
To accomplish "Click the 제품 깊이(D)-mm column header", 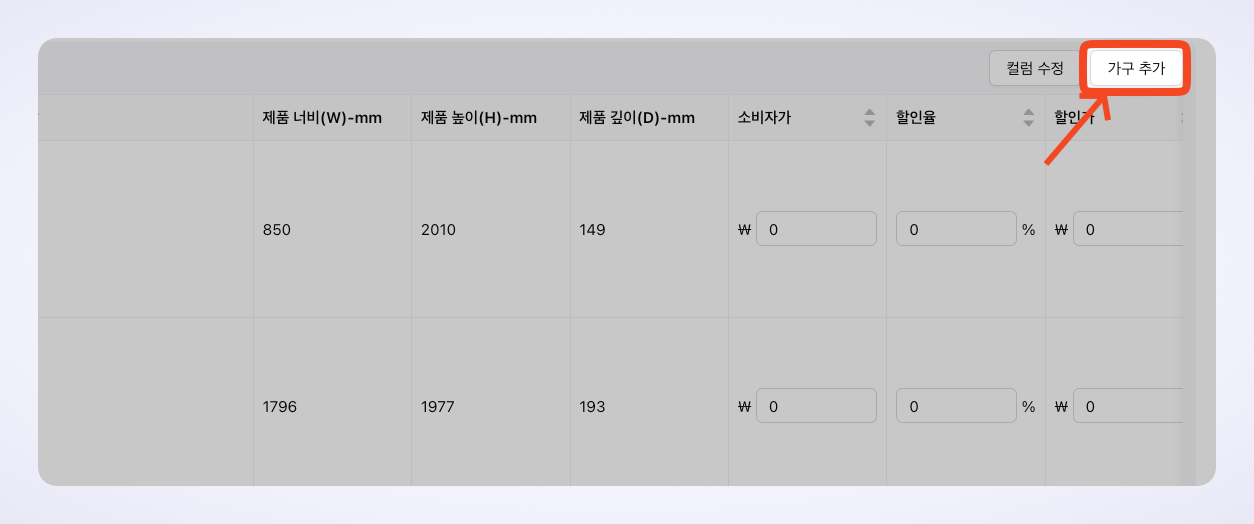I will [637, 118].
